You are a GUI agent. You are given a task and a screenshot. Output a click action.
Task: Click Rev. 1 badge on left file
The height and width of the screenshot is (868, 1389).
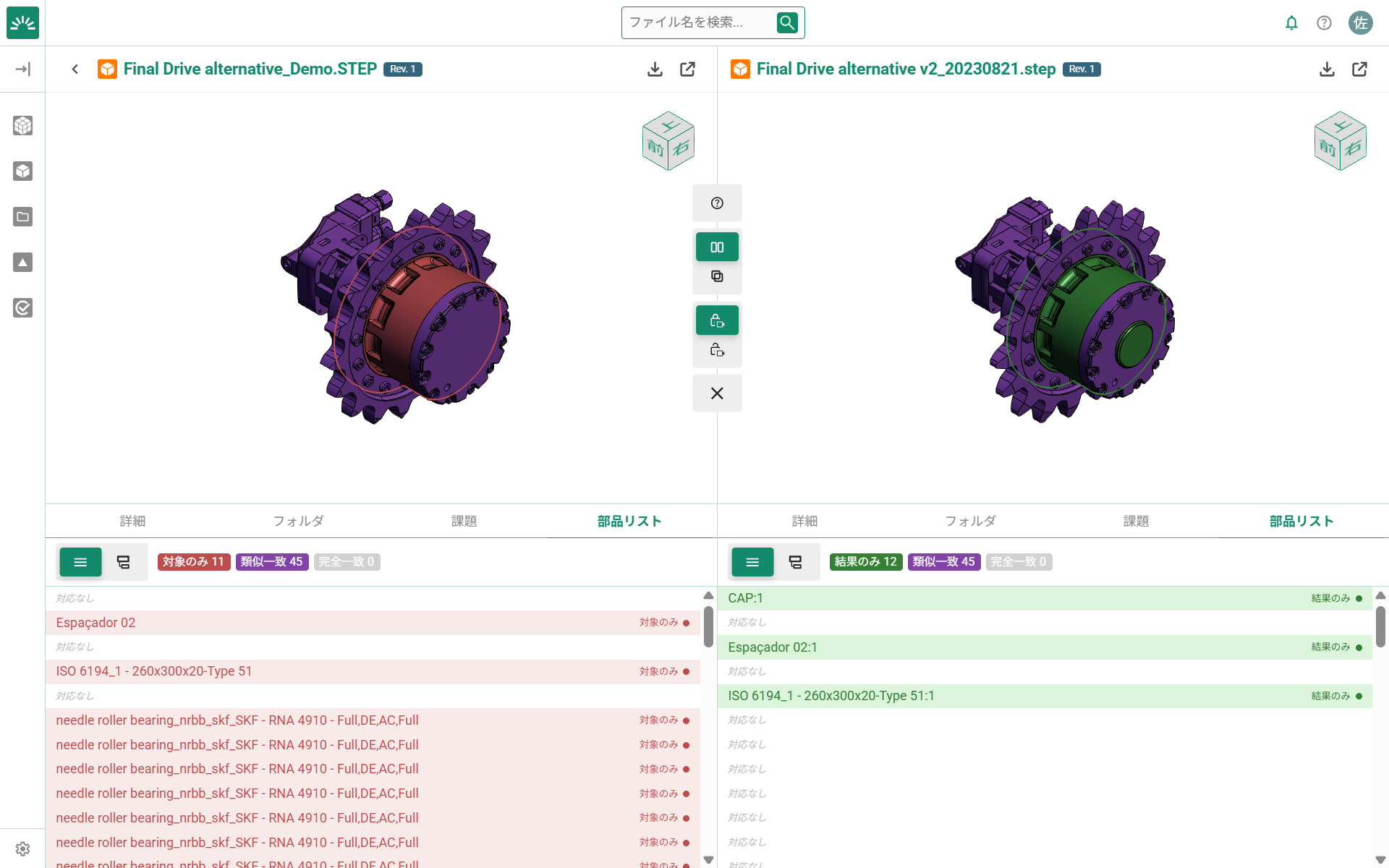point(403,69)
